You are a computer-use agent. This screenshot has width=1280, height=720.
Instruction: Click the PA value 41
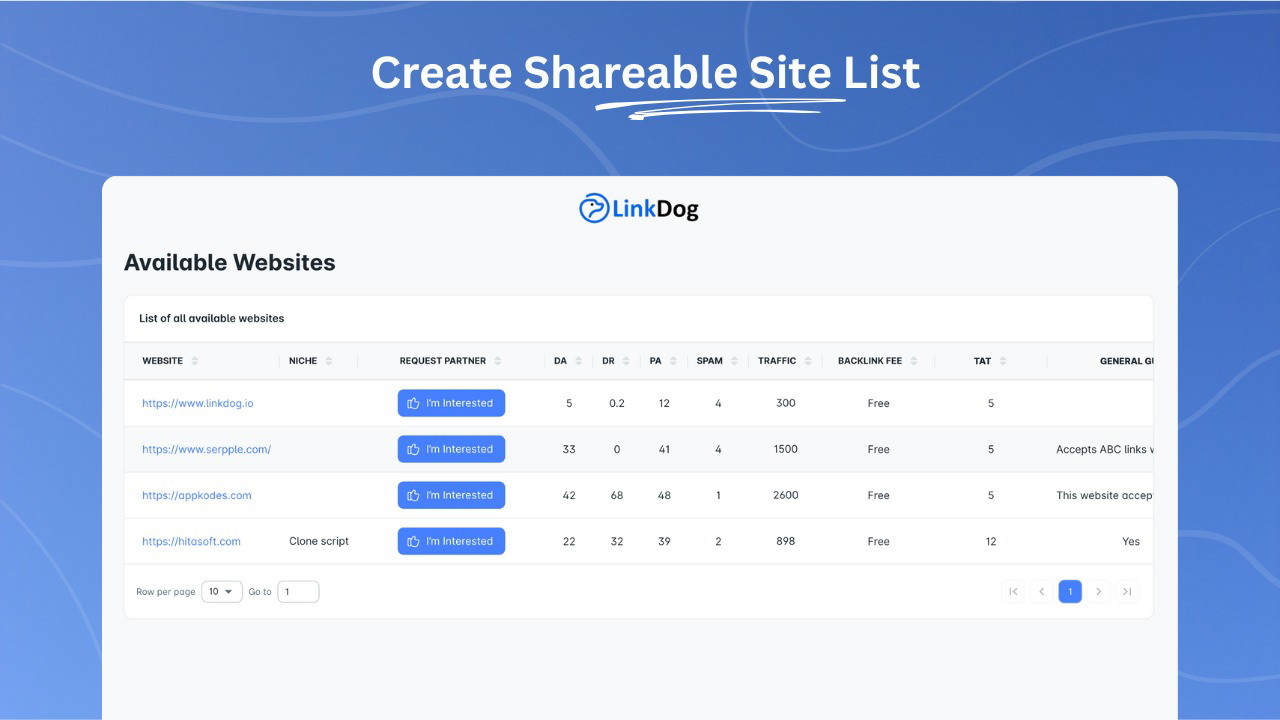(664, 449)
